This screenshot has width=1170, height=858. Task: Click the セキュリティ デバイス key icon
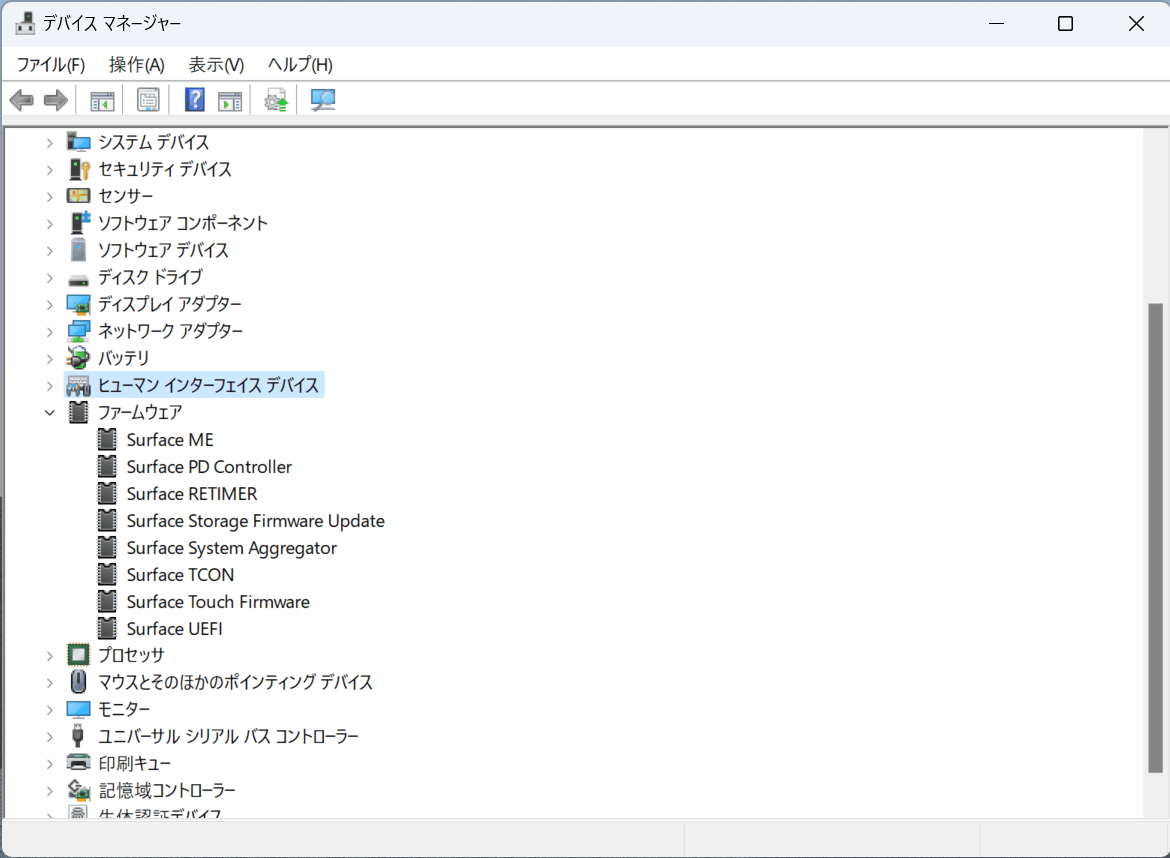(78, 169)
